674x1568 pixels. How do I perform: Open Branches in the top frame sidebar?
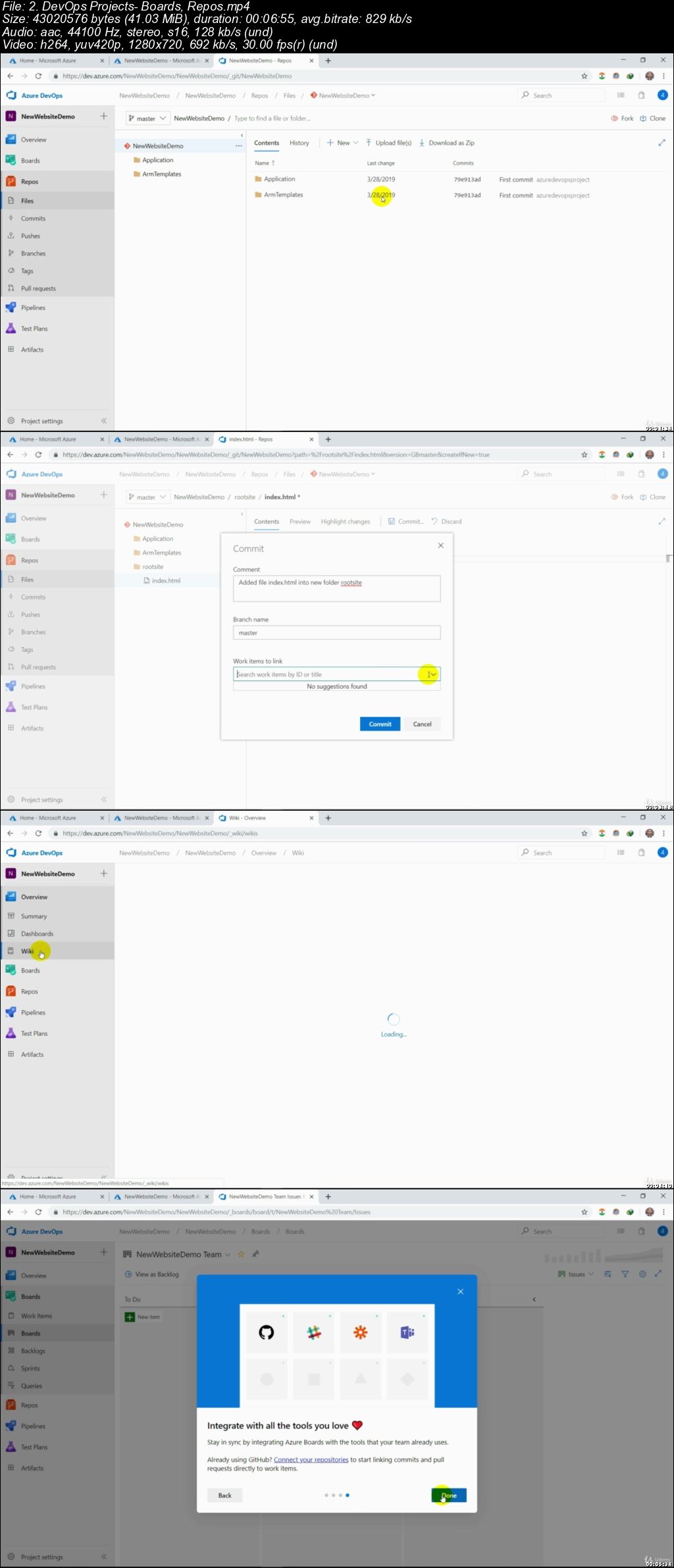[33, 254]
